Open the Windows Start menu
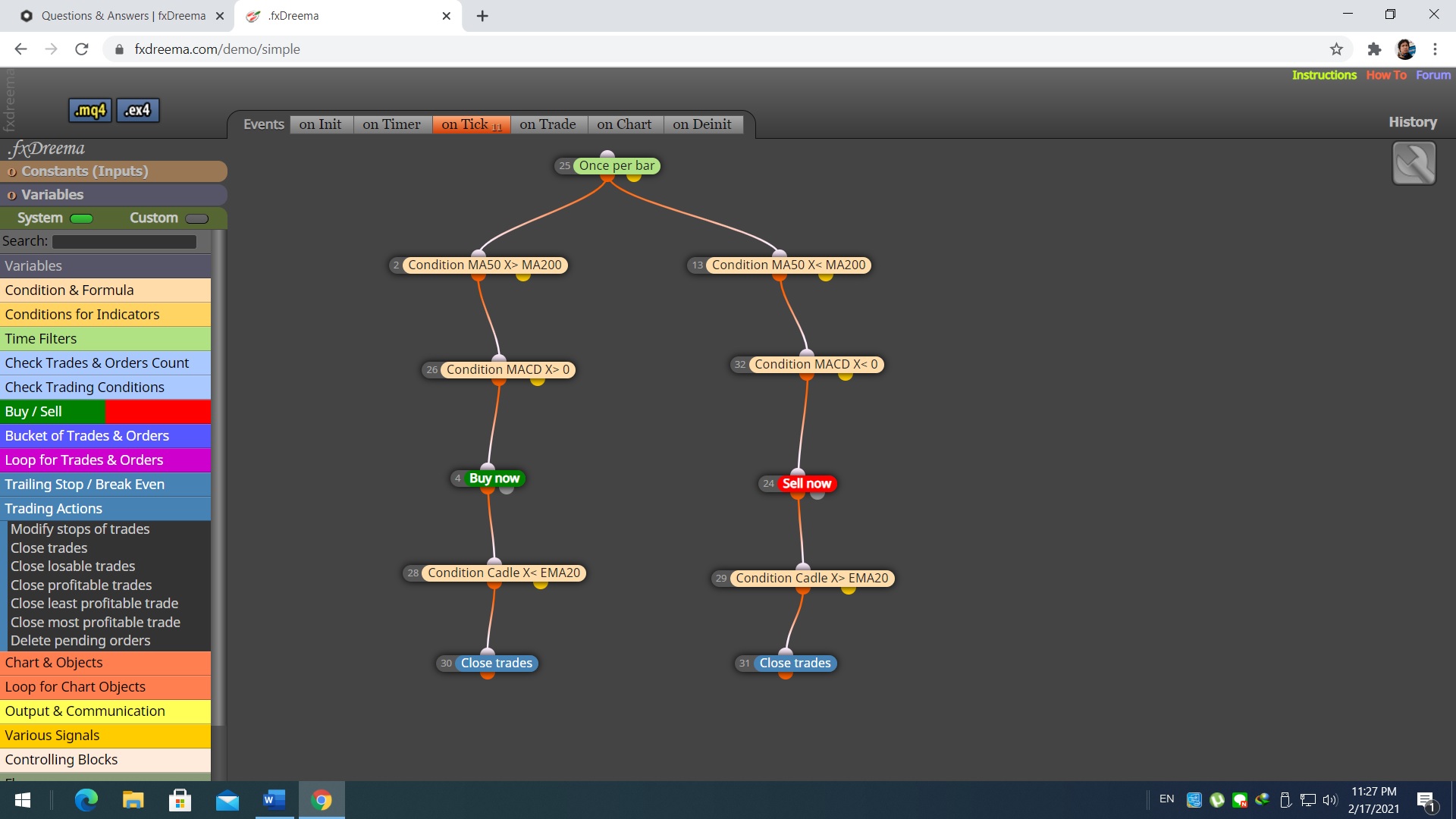The height and width of the screenshot is (819, 1456). coord(23,800)
